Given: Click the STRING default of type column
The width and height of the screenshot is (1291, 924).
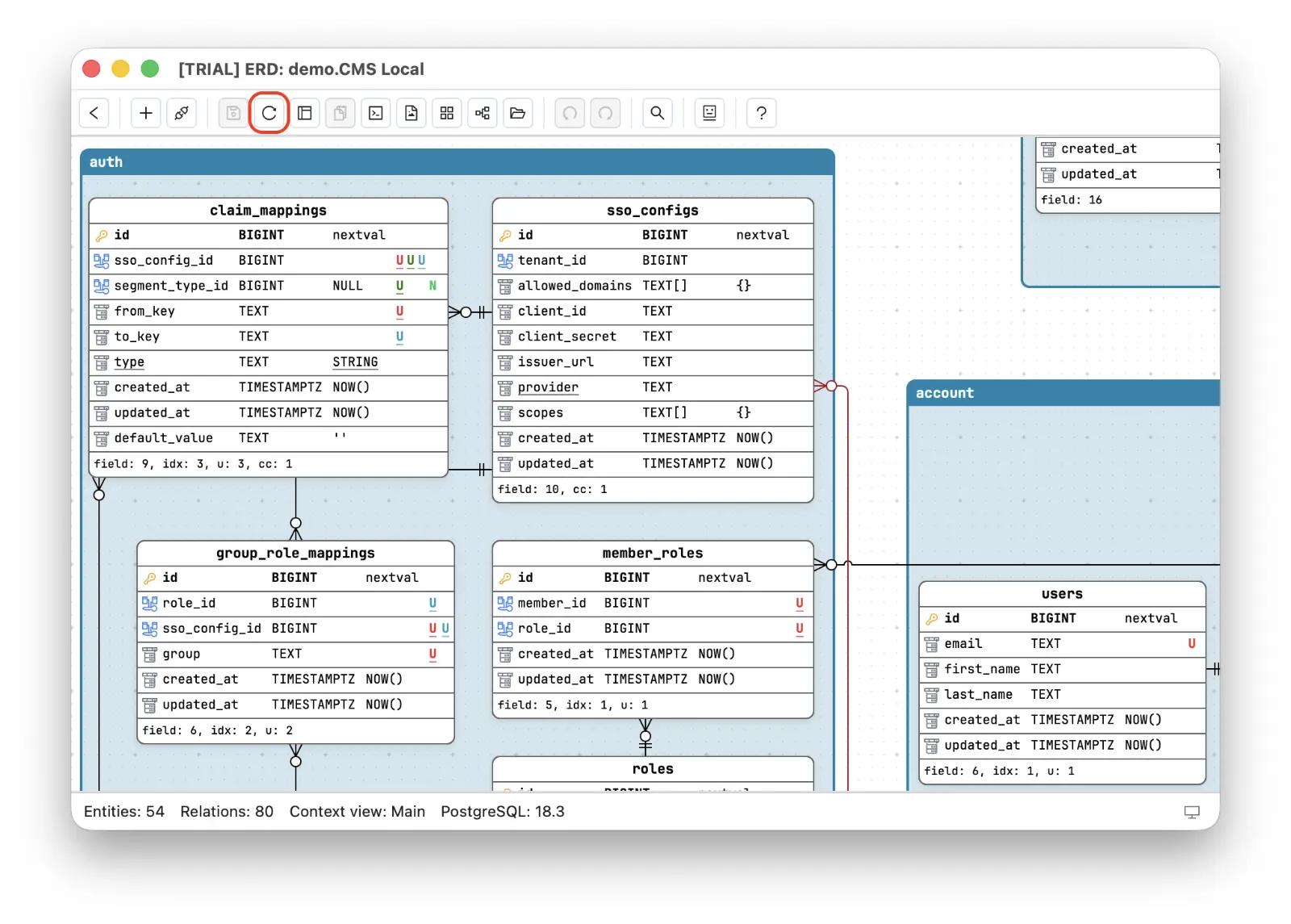Looking at the screenshot, I should click(x=355, y=362).
